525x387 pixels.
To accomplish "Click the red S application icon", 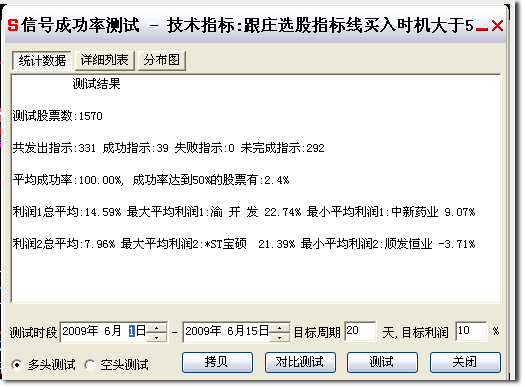I will [x=13, y=25].
